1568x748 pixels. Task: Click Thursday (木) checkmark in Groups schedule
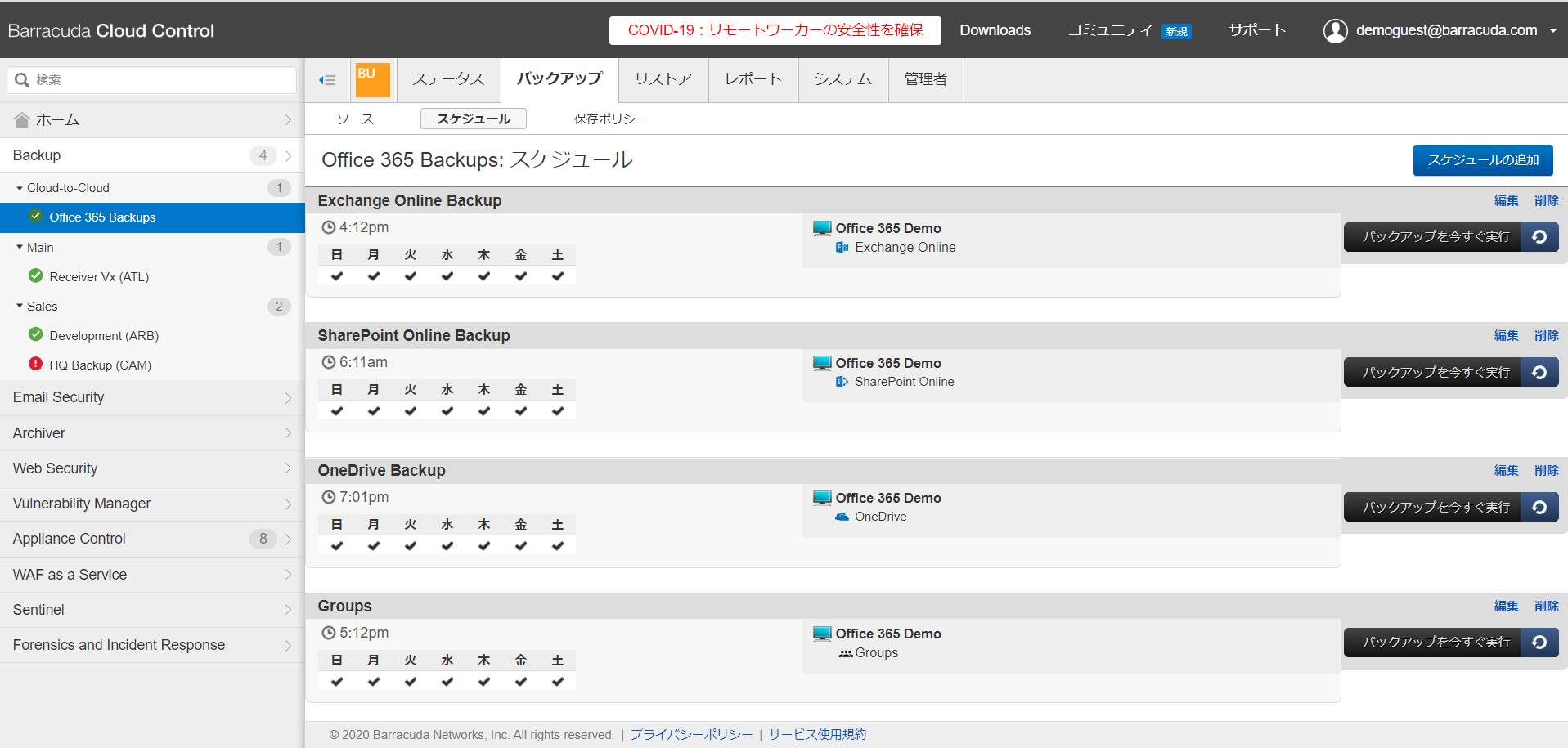pos(484,682)
